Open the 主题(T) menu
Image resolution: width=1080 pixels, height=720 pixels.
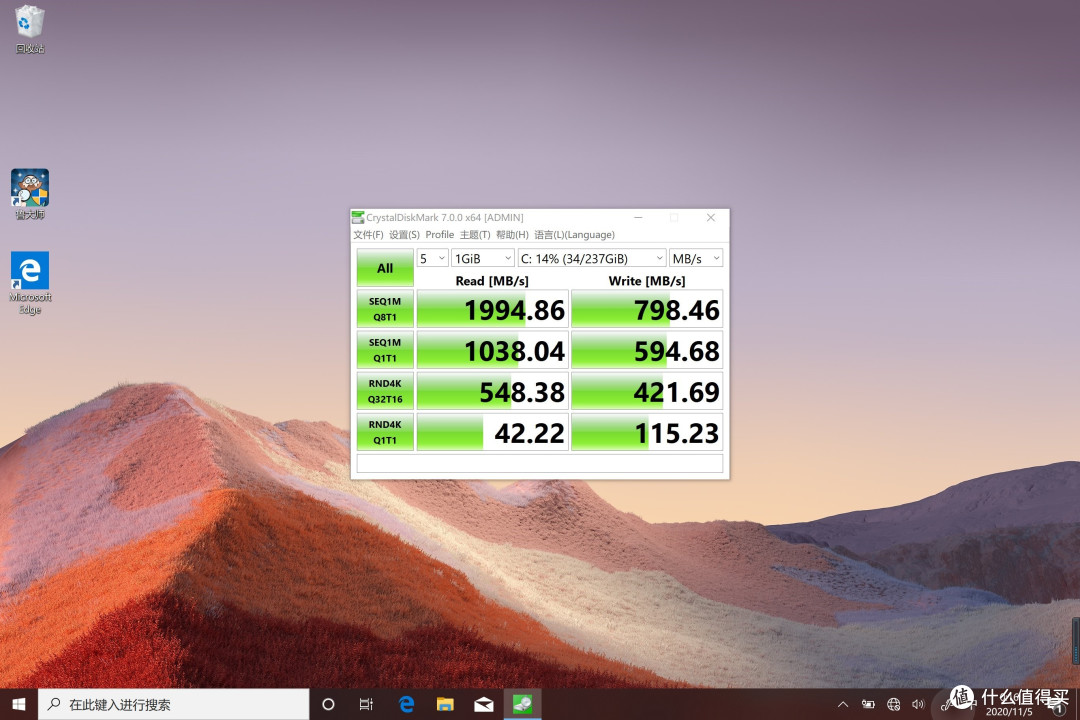pos(475,235)
